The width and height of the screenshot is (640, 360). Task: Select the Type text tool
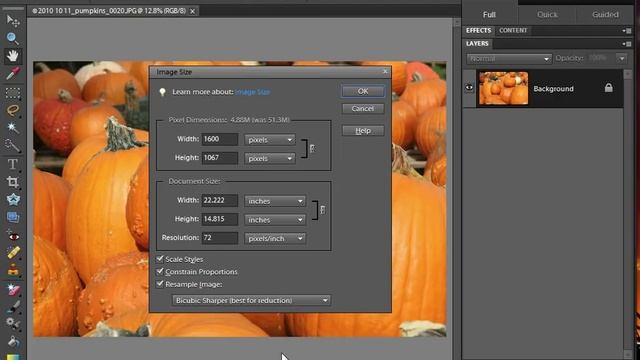pyautogui.click(x=13, y=164)
